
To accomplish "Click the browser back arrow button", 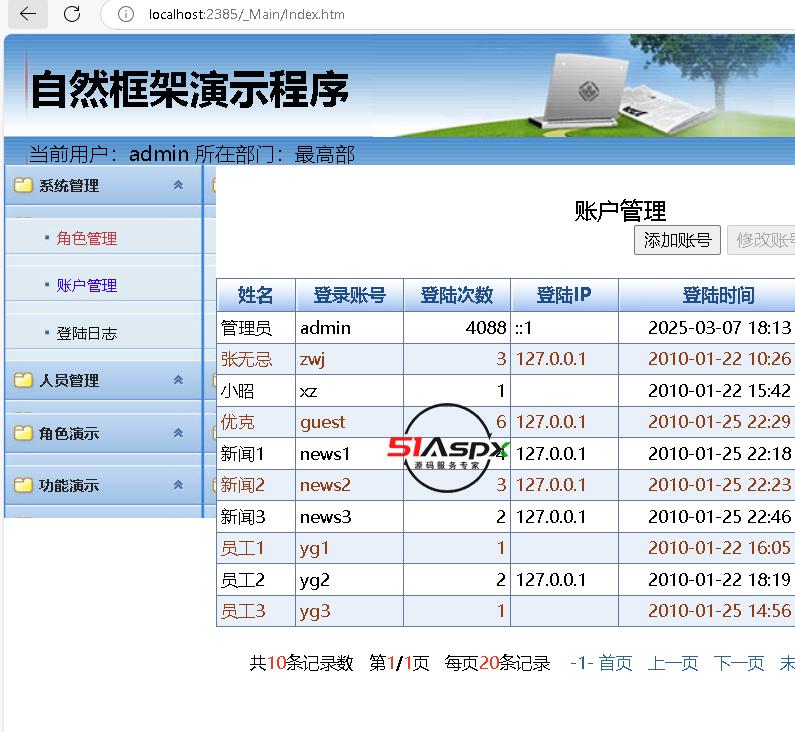I will [x=28, y=14].
